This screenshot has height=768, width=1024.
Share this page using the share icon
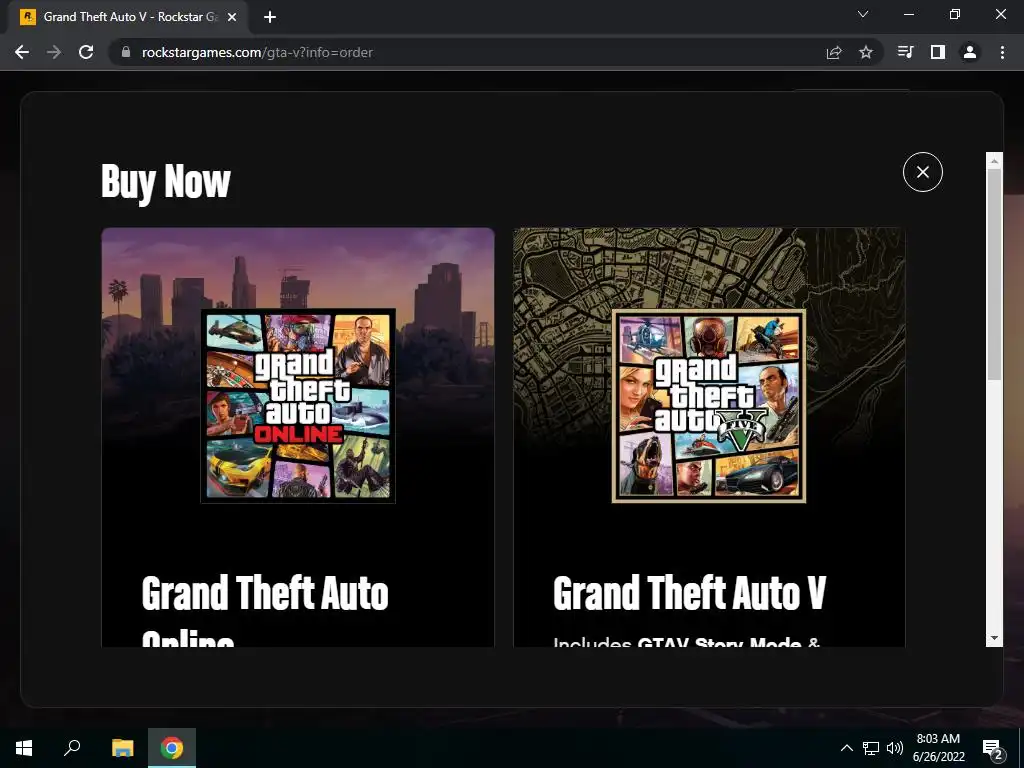pos(834,52)
